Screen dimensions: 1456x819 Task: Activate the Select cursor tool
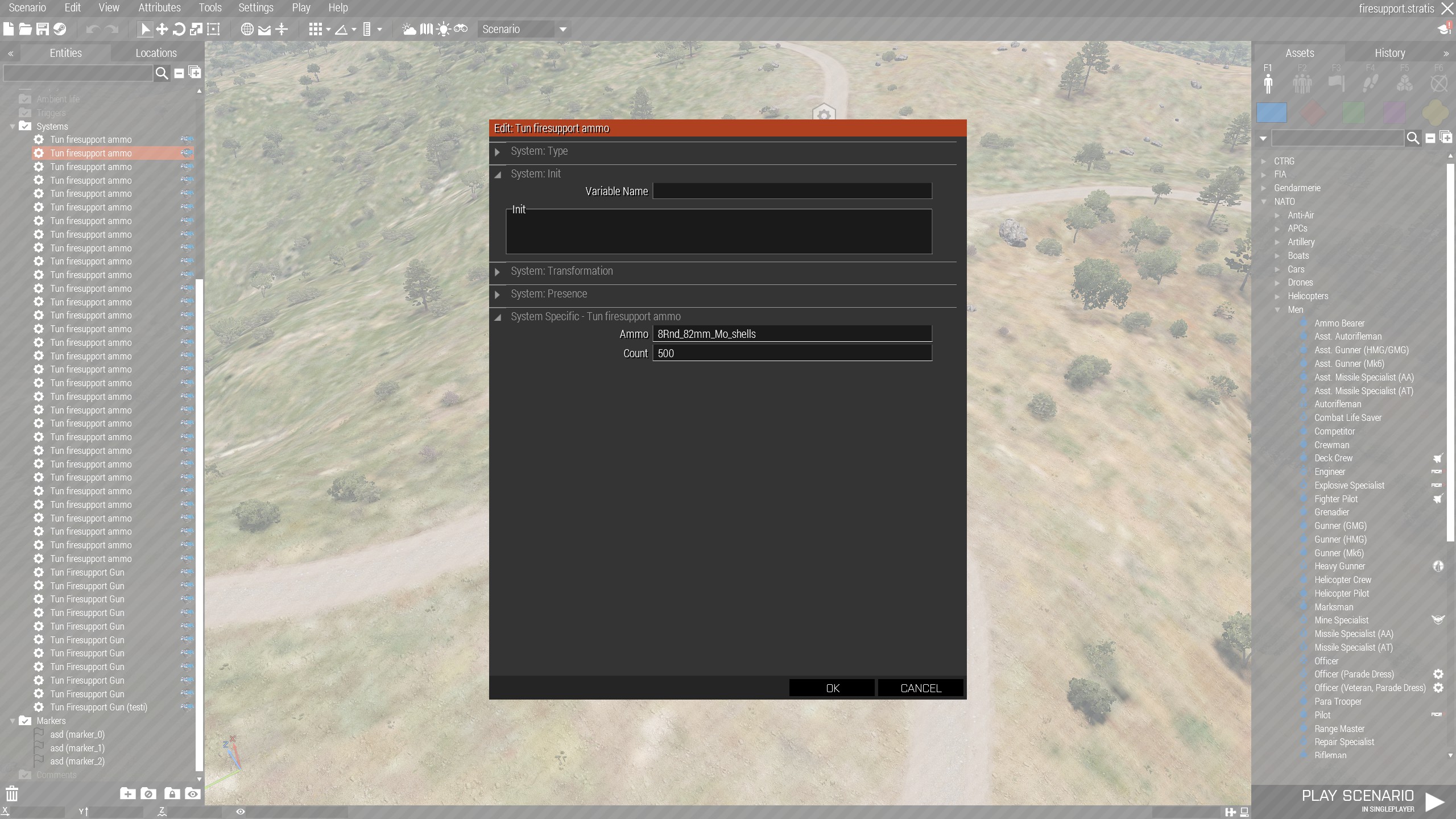145,29
